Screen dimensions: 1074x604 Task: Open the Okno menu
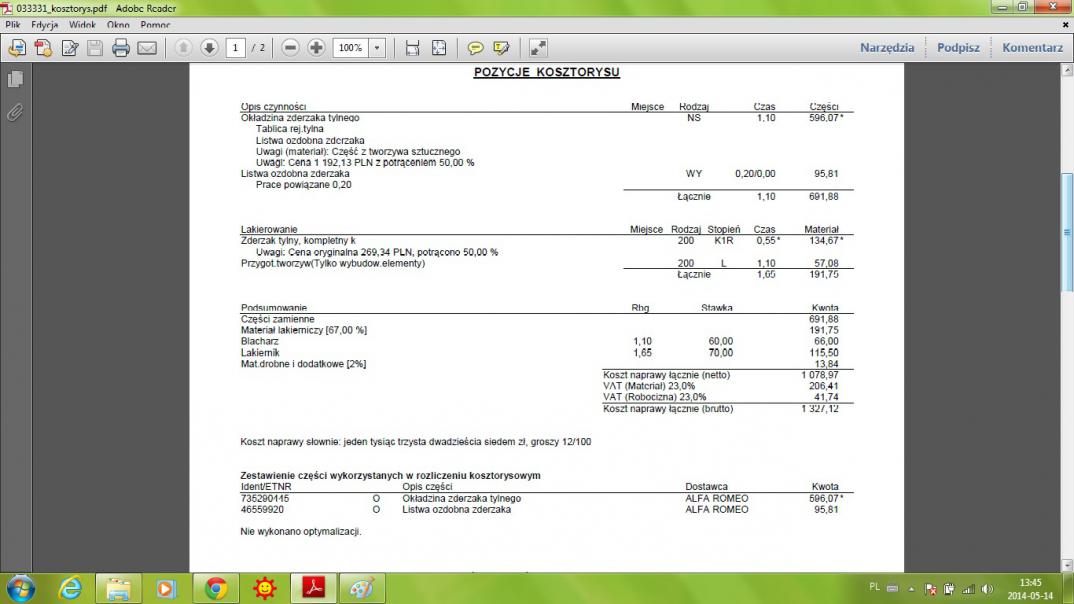pos(118,25)
